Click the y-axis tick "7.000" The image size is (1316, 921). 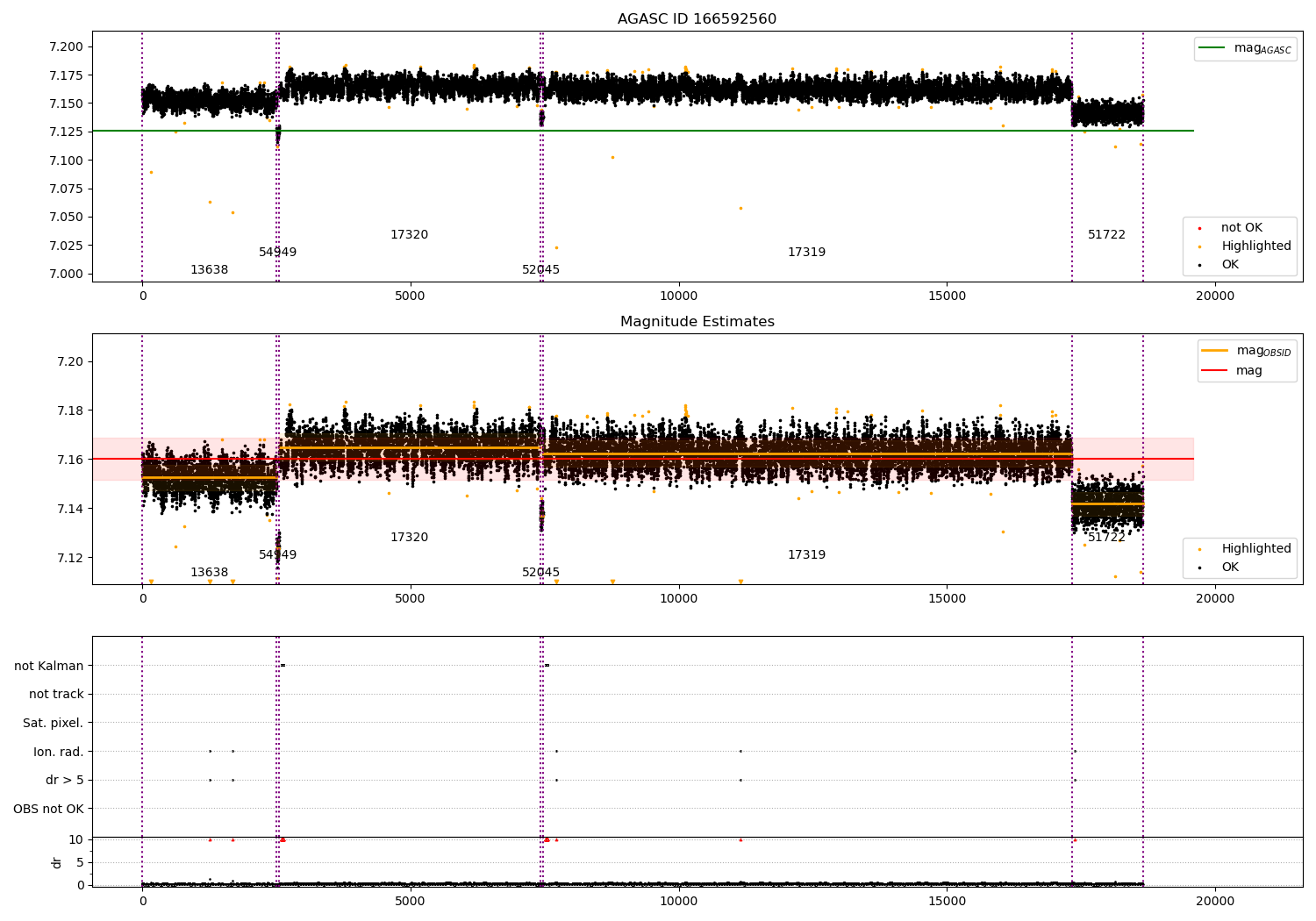[x=67, y=274]
